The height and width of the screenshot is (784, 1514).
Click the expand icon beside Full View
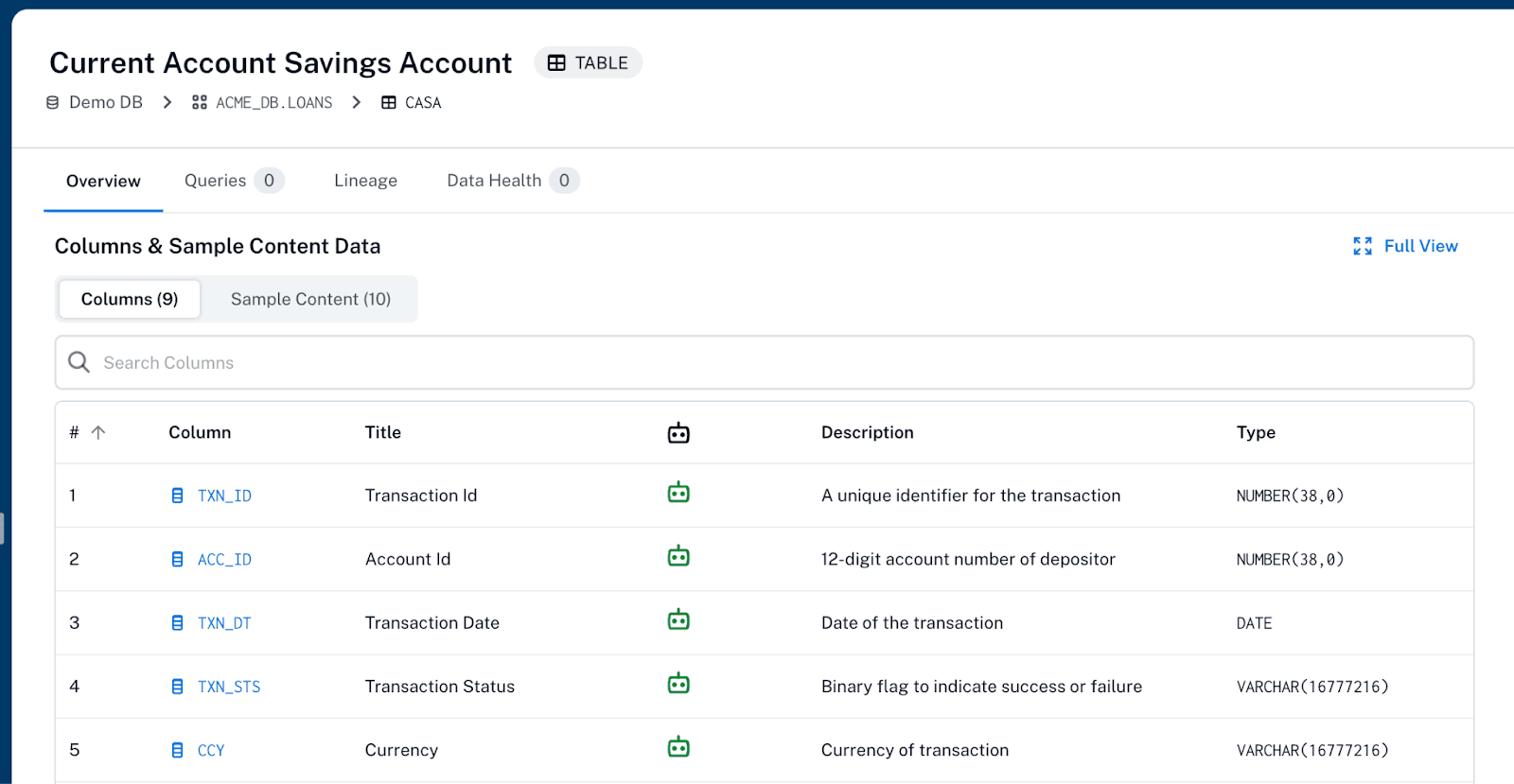click(1363, 246)
